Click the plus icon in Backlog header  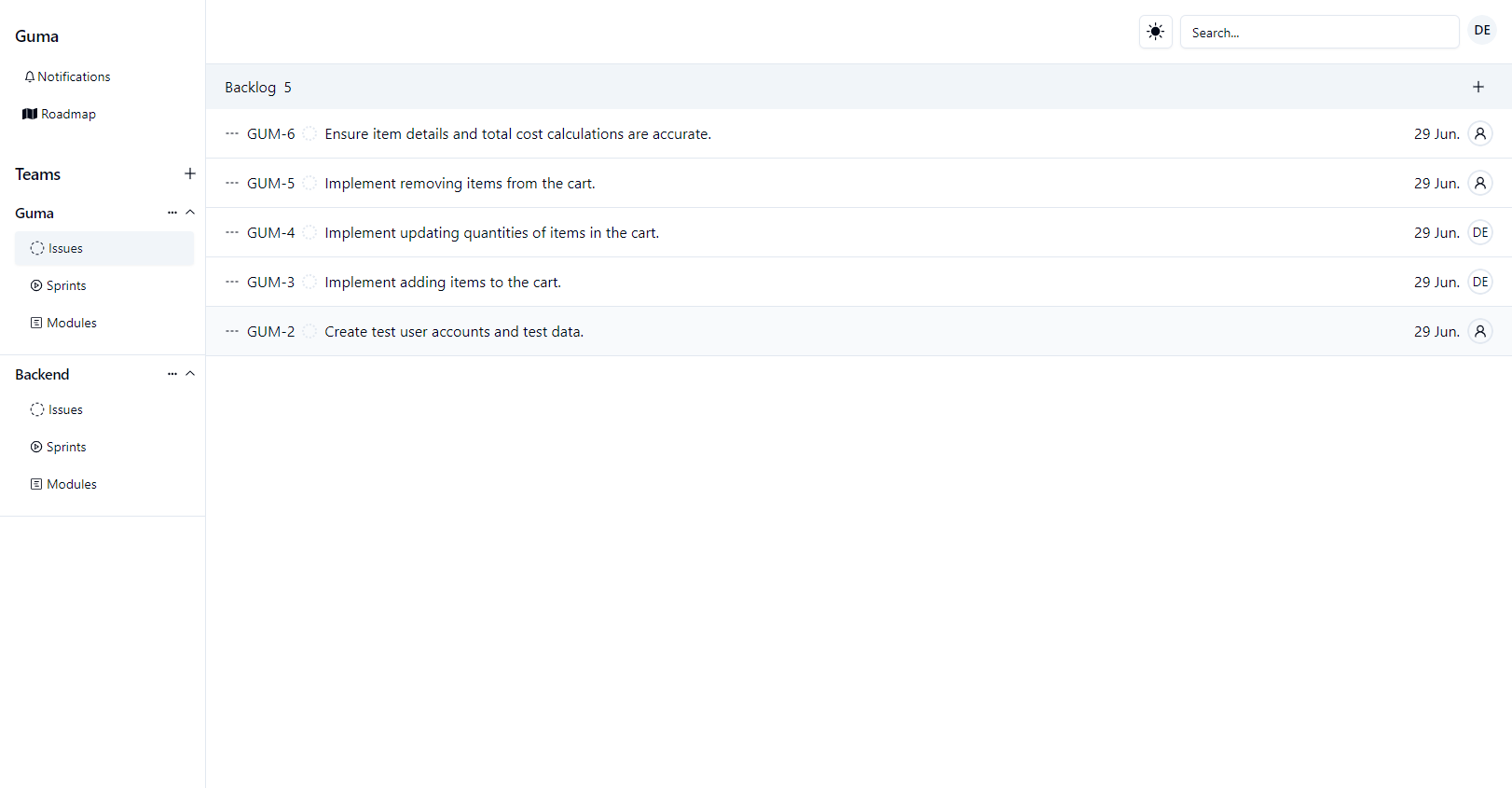click(1478, 87)
